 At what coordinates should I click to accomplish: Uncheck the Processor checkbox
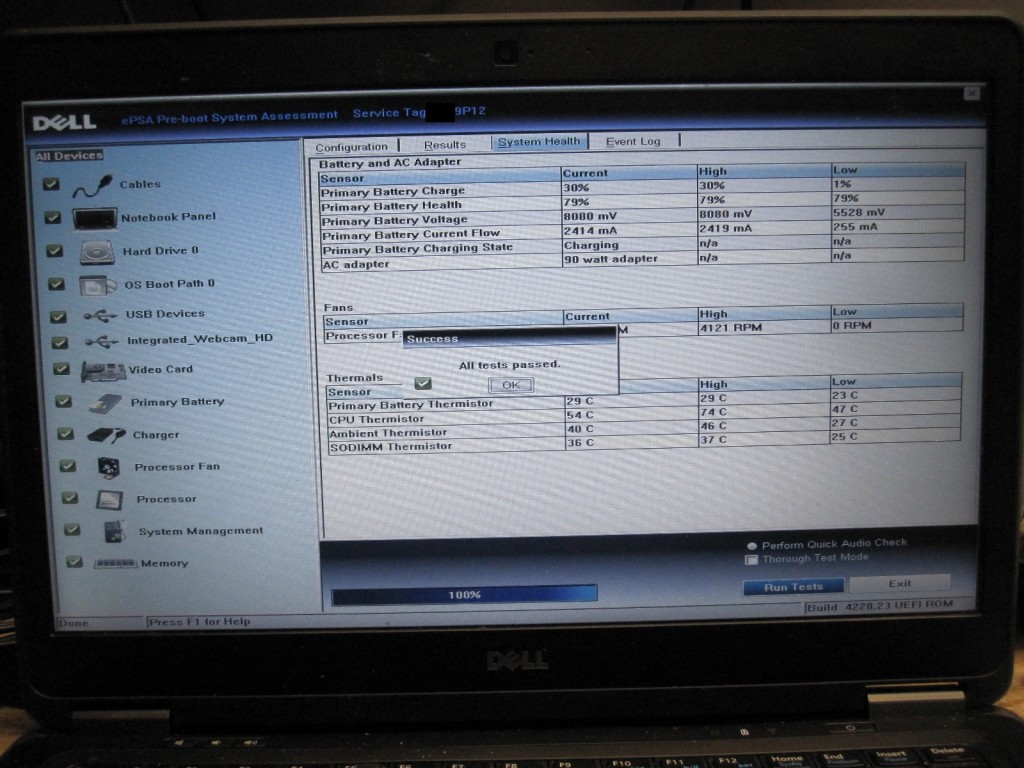pyautogui.click(x=70, y=498)
